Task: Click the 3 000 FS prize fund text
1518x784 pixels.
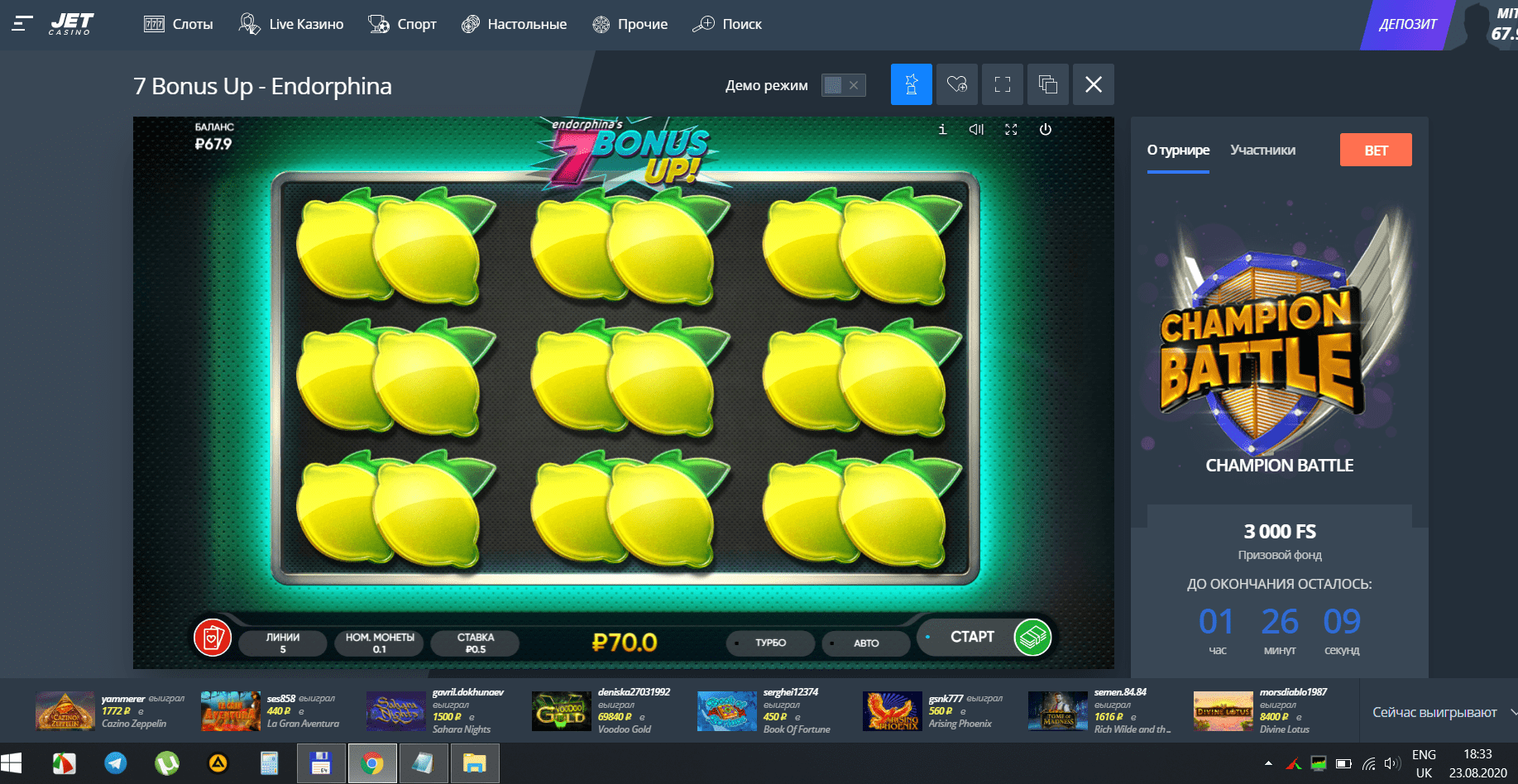Action: click(x=1280, y=532)
